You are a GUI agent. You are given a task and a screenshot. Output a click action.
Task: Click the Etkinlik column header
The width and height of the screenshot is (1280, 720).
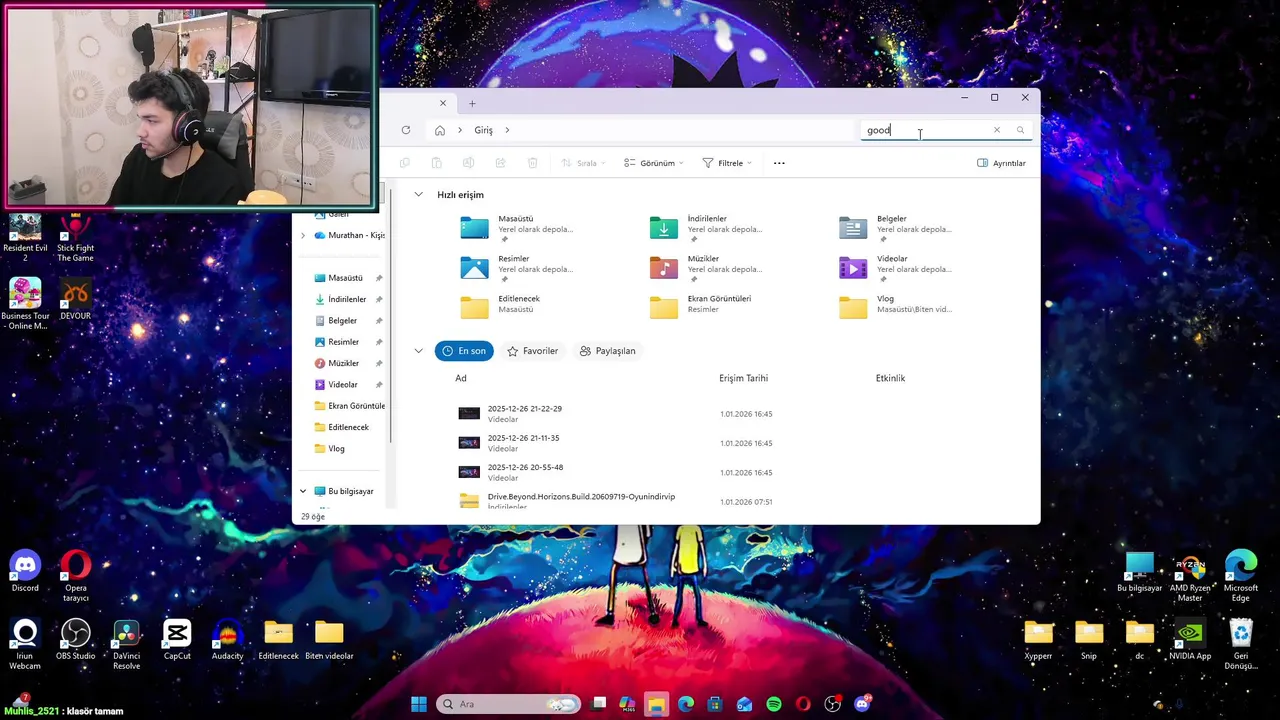click(x=890, y=378)
